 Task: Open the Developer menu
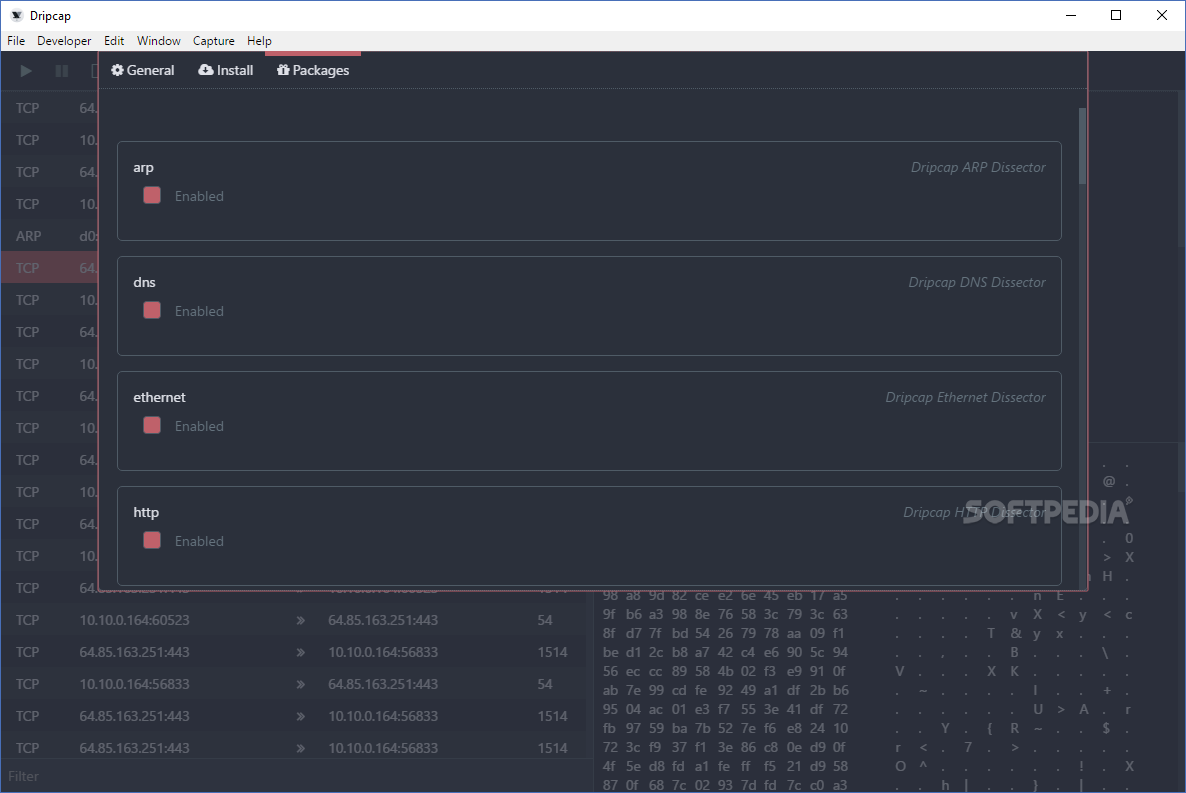click(x=64, y=41)
